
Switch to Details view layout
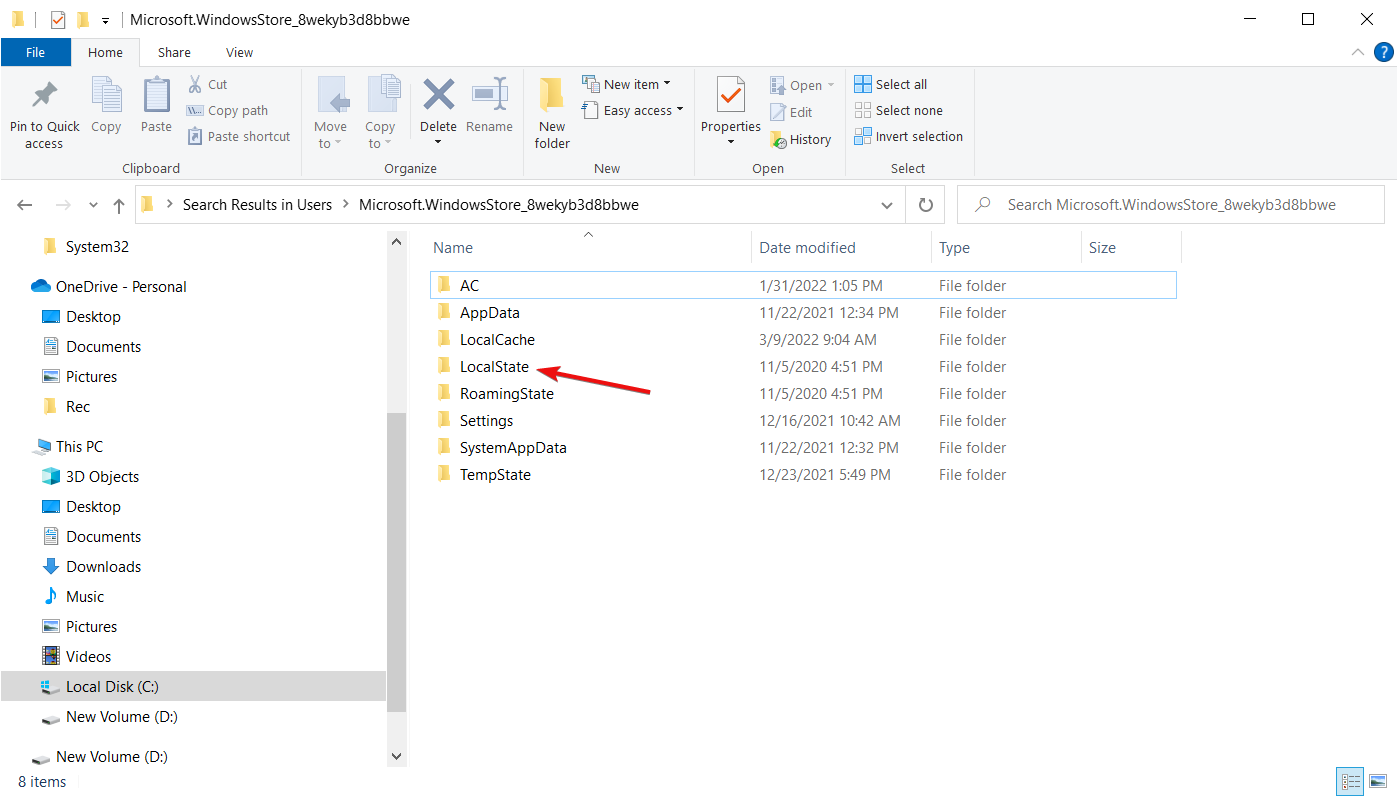pyautogui.click(x=1349, y=782)
